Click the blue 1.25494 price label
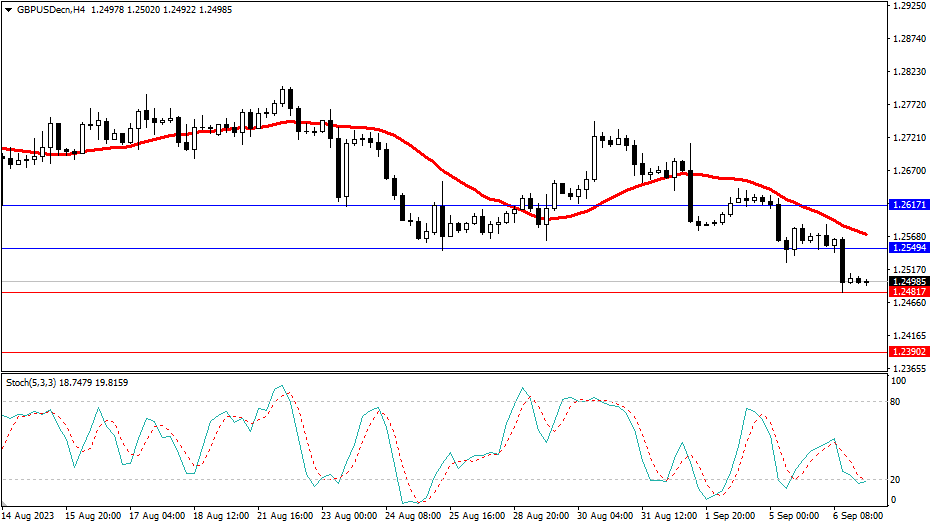 (x=909, y=247)
